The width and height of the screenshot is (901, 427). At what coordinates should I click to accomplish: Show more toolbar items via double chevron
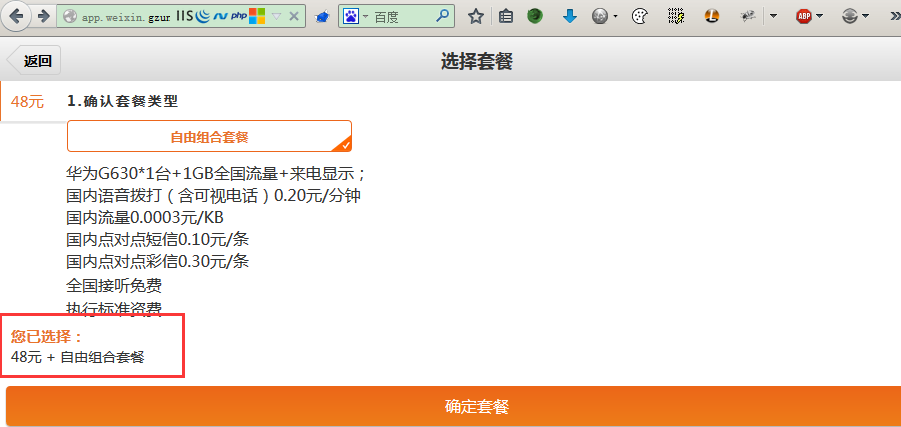click(x=895, y=17)
